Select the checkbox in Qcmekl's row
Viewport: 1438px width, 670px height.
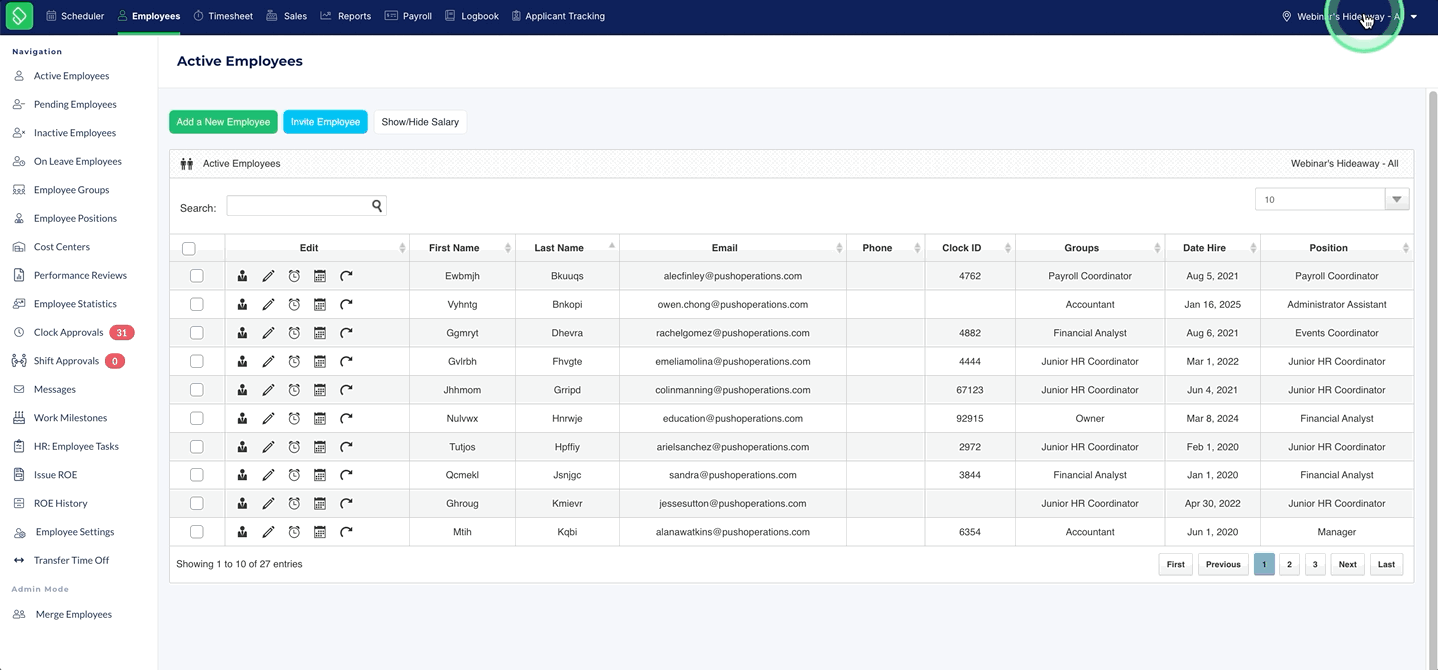[x=197, y=475]
